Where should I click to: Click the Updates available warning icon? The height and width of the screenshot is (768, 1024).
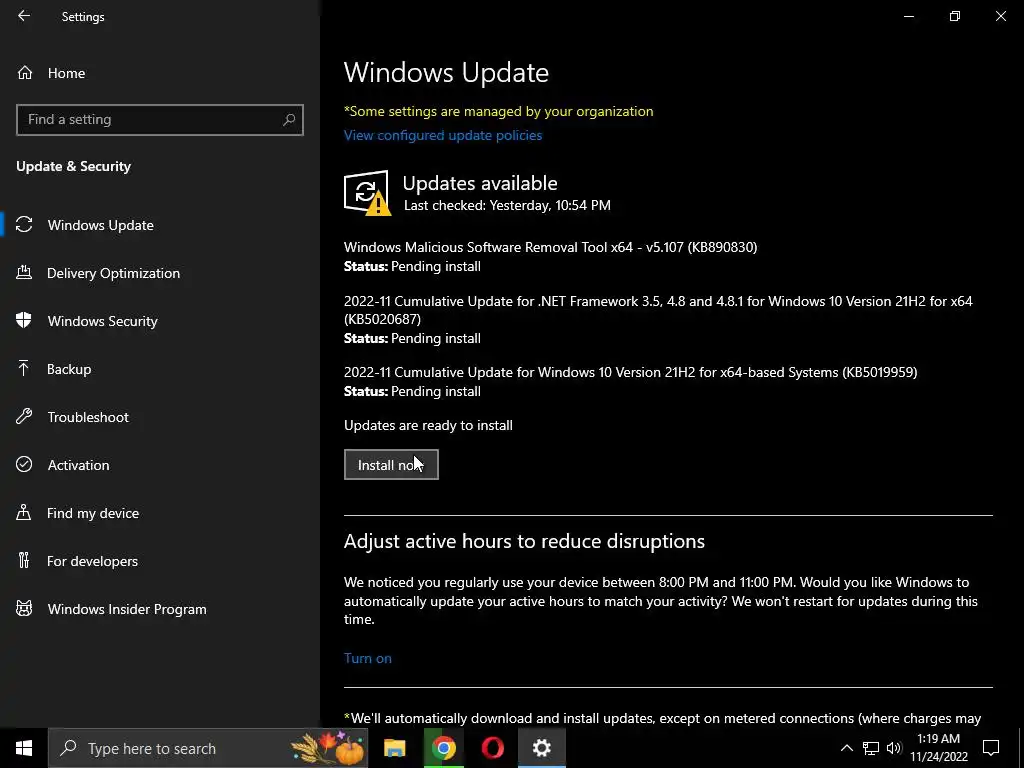point(367,193)
